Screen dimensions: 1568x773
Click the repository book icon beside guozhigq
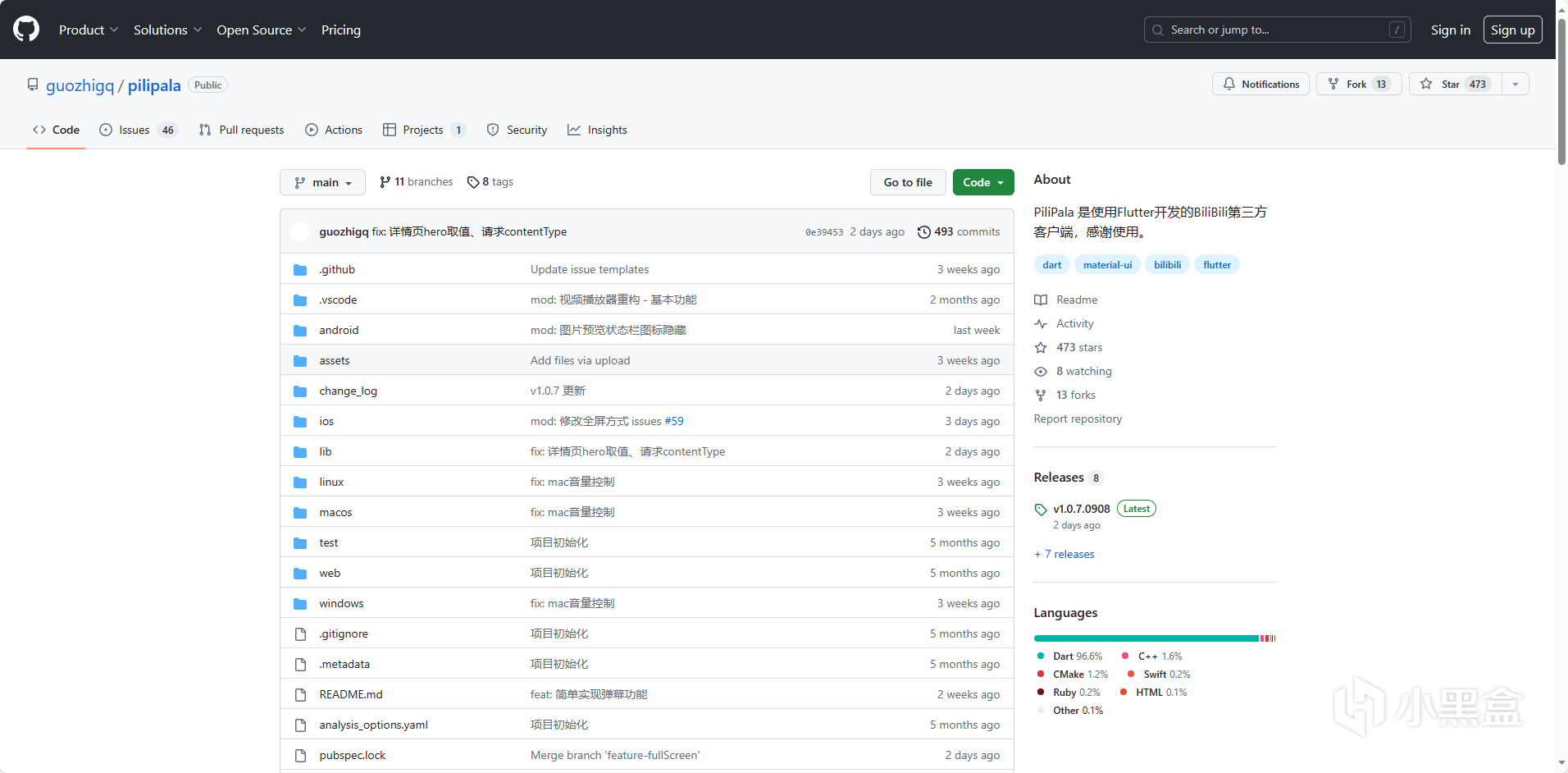pos(33,85)
